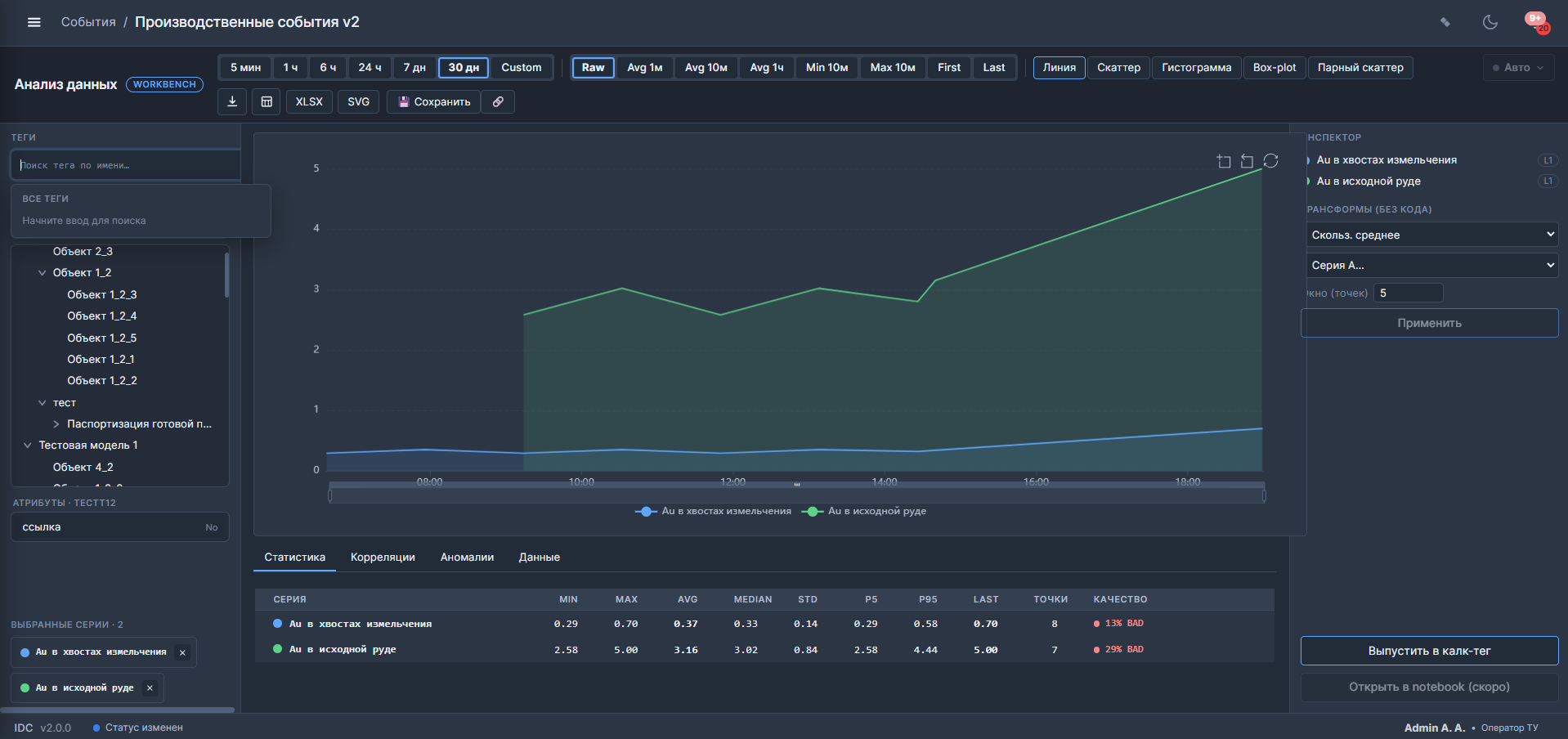The height and width of the screenshot is (739, 1568).
Task: Open notifications with red badge
Action: pos(1536,22)
